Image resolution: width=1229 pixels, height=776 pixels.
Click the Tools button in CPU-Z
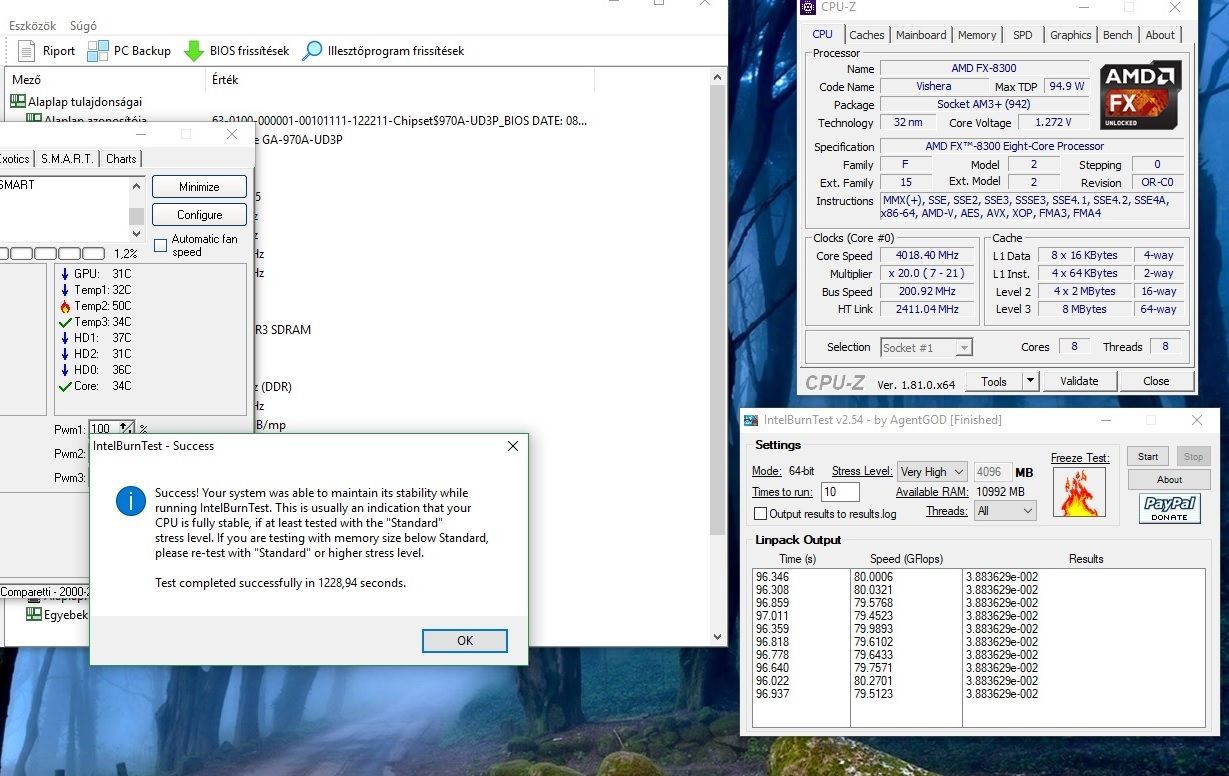[994, 381]
